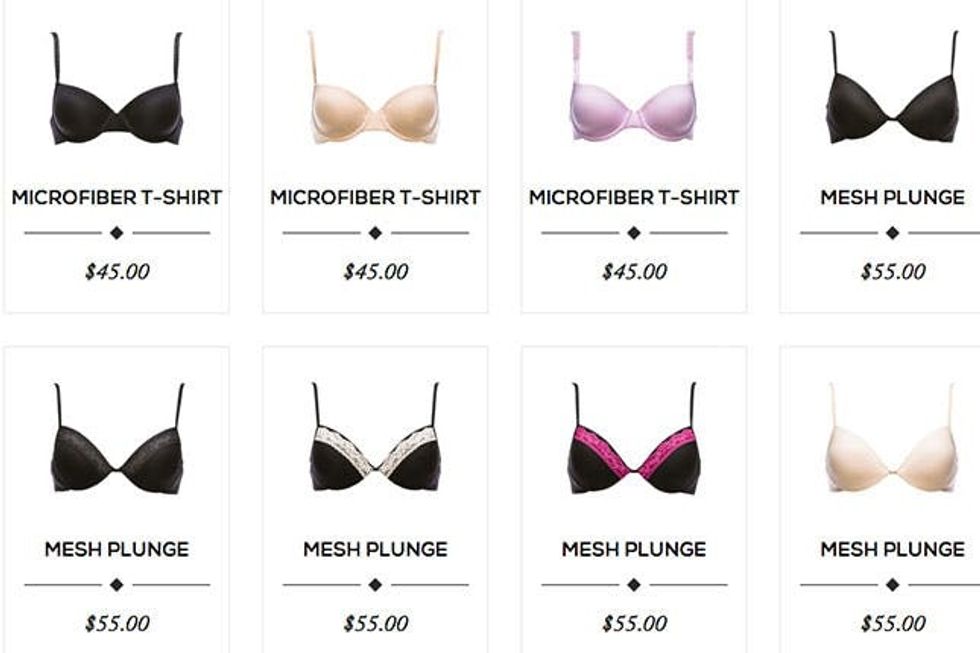Click the Mesh Plunge title under the ivory-trim bra
The height and width of the screenshot is (653, 980).
click(x=375, y=549)
